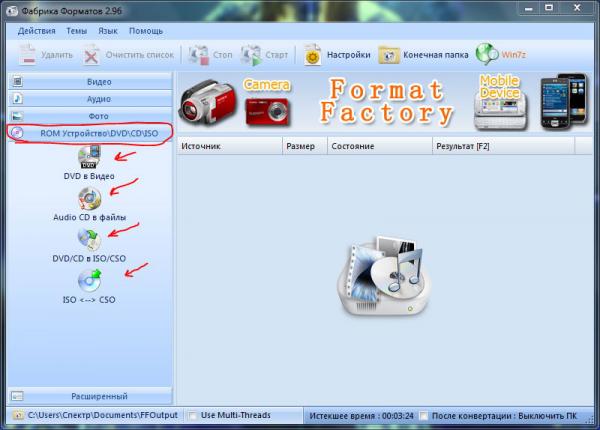Open the Темы menu
This screenshot has height=430, width=600.
coord(77,31)
